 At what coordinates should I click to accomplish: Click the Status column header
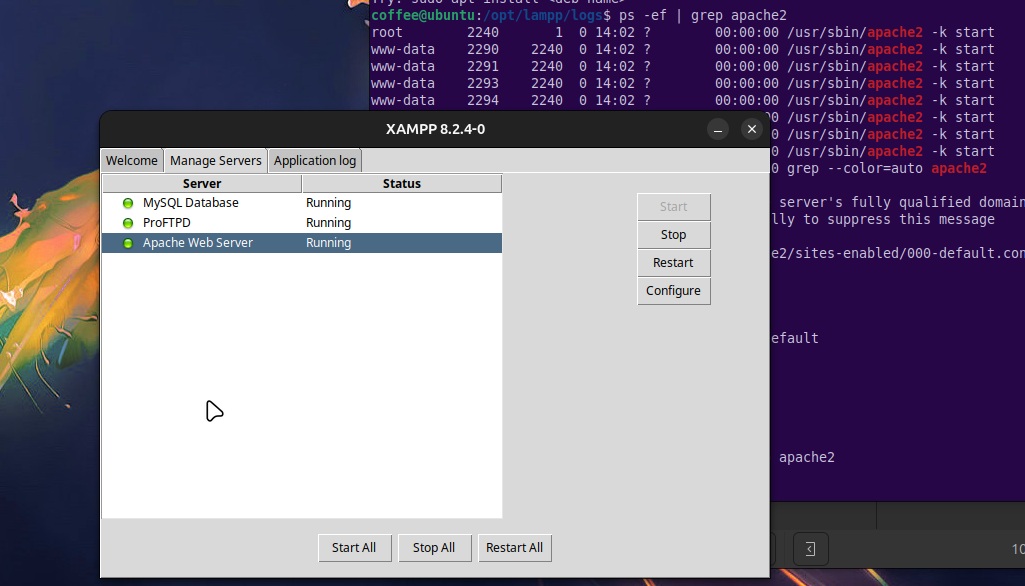click(402, 184)
